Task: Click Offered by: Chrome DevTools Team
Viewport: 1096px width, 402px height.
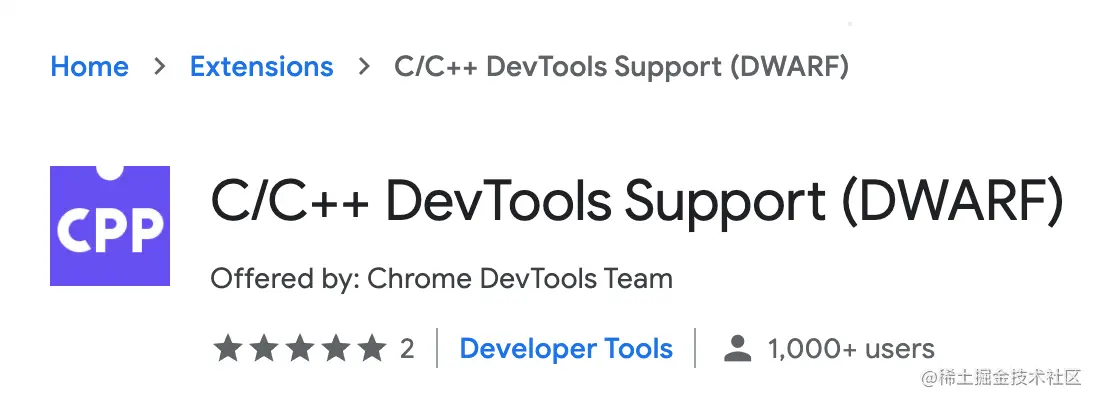Action: coord(442,279)
